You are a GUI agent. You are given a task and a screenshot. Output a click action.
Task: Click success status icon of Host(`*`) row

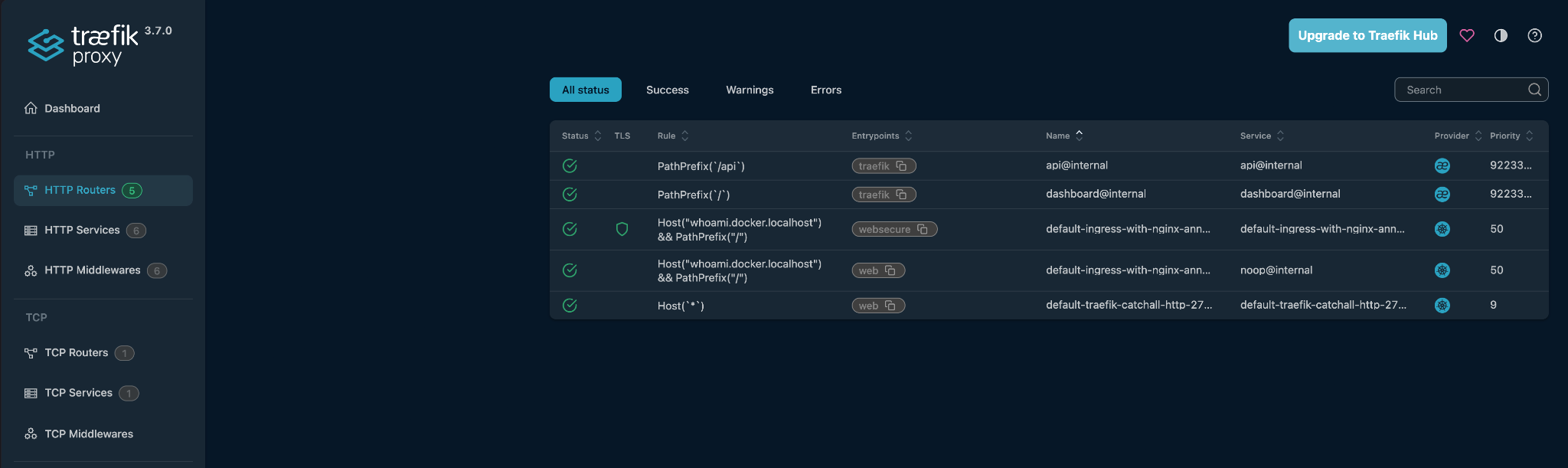click(x=570, y=306)
